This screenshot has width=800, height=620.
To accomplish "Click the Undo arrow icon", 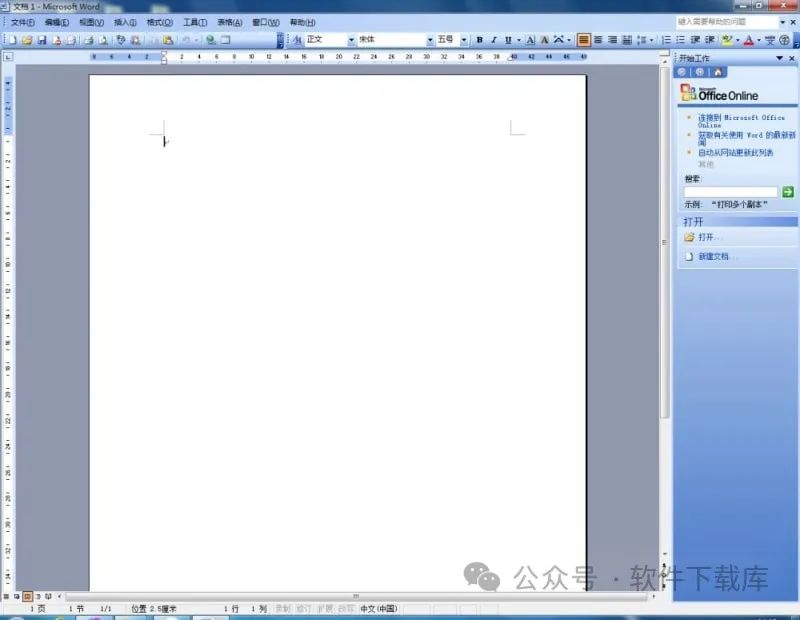I will point(186,40).
